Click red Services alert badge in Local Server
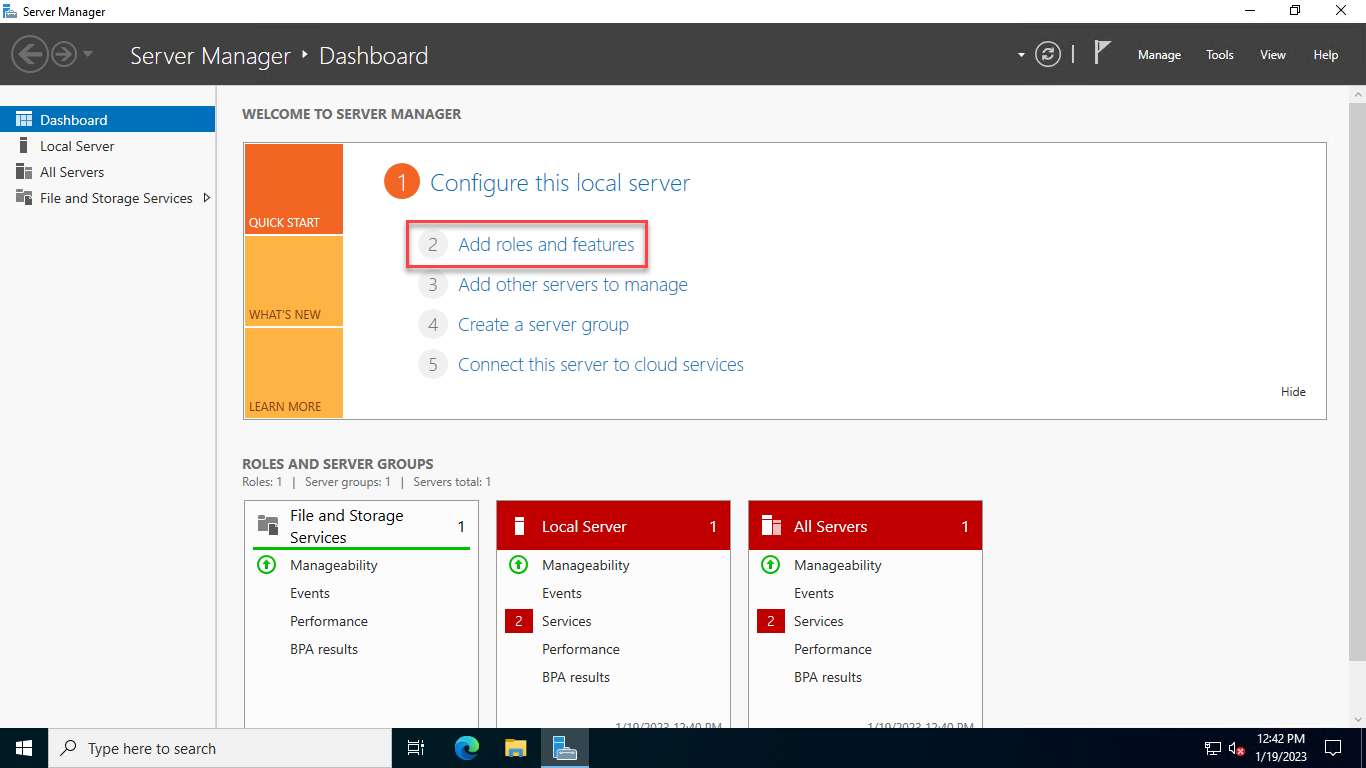The height and width of the screenshot is (768, 1366). tap(519, 621)
